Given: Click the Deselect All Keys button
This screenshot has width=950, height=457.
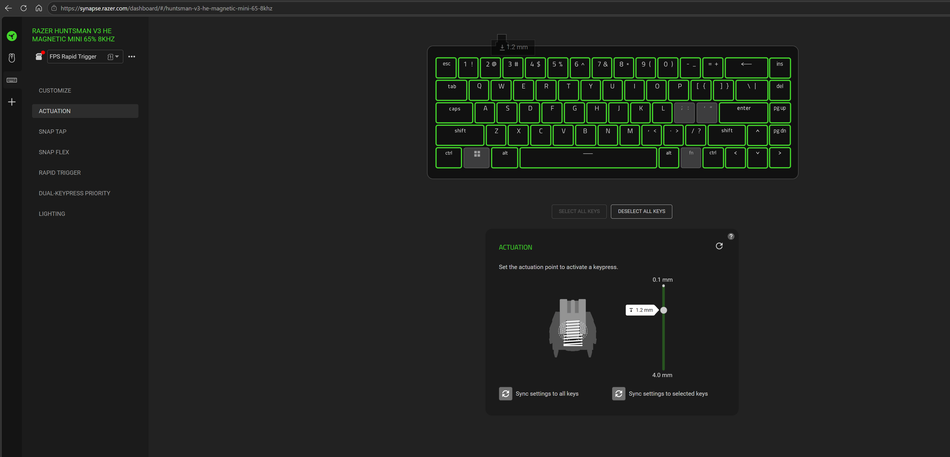Looking at the screenshot, I should click(642, 212).
